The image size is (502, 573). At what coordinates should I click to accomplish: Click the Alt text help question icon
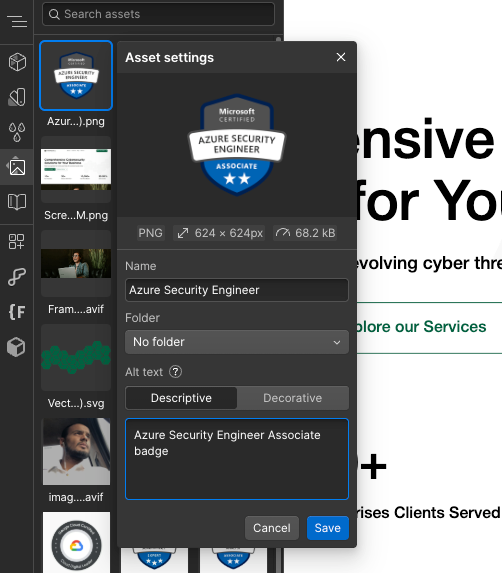(x=175, y=372)
